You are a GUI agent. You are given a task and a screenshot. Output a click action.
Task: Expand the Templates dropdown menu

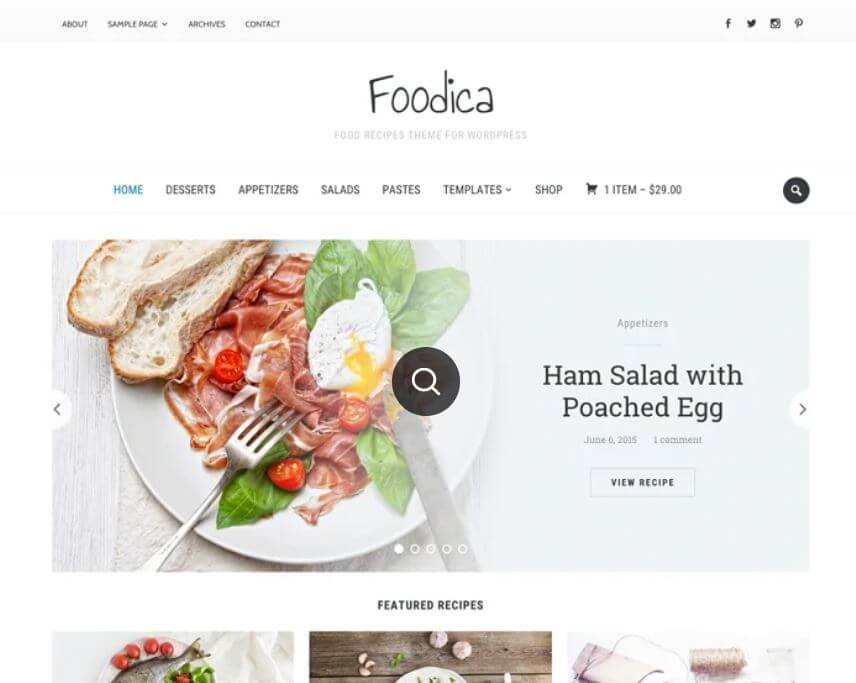(x=477, y=189)
